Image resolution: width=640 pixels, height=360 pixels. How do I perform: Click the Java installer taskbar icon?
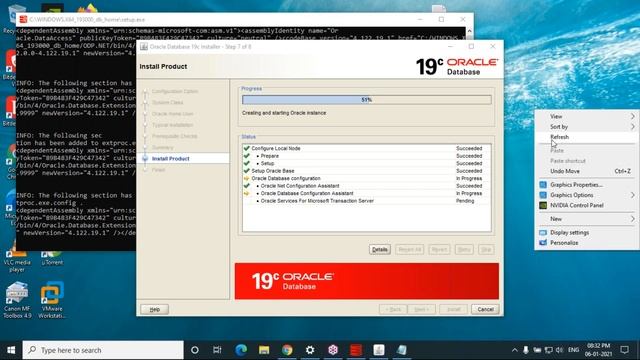(379, 350)
